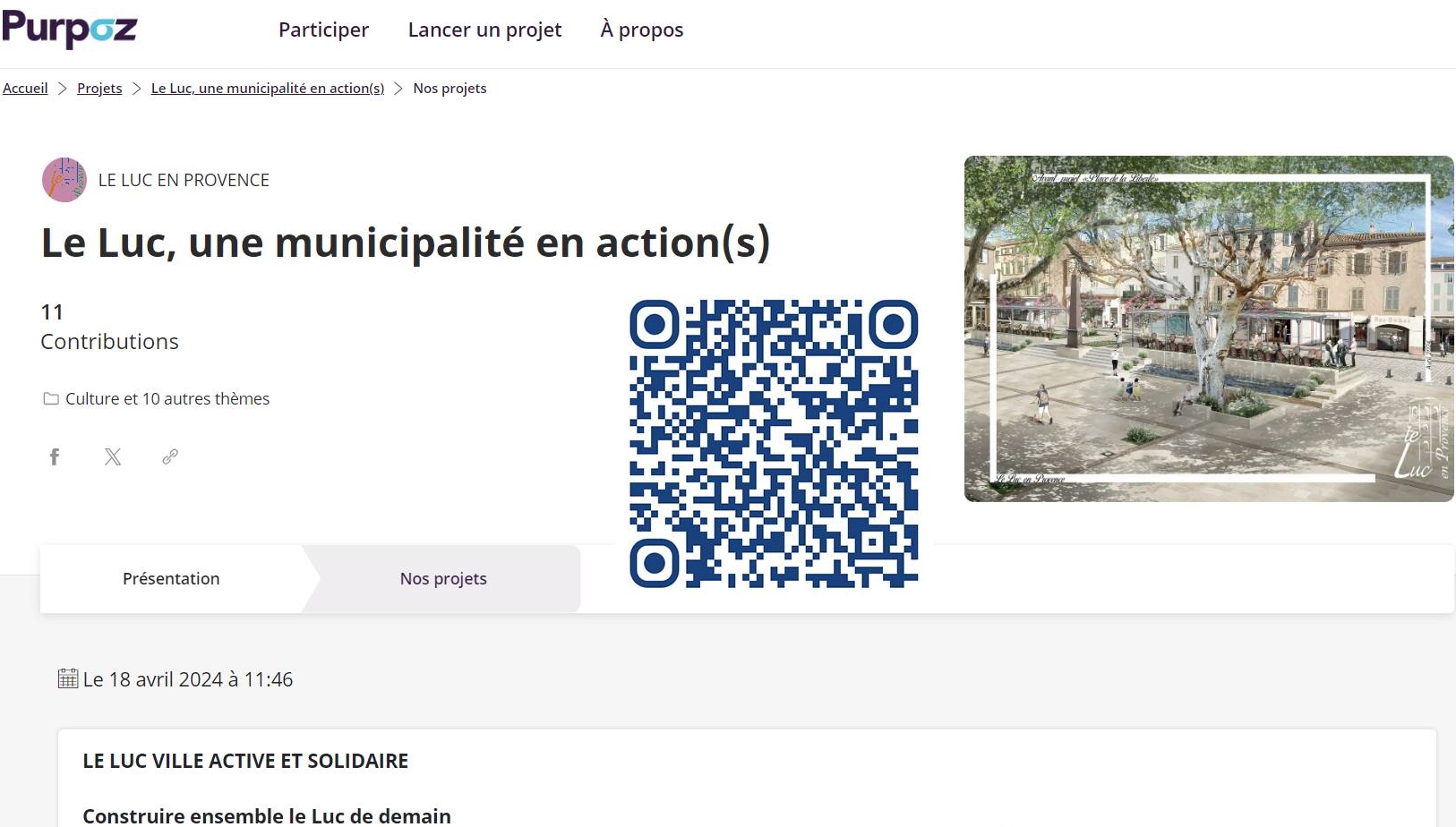This screenshot has width=1456, height=827.
Task: Click the Le Luc en Provence avatar
Action: coord(64,180)
